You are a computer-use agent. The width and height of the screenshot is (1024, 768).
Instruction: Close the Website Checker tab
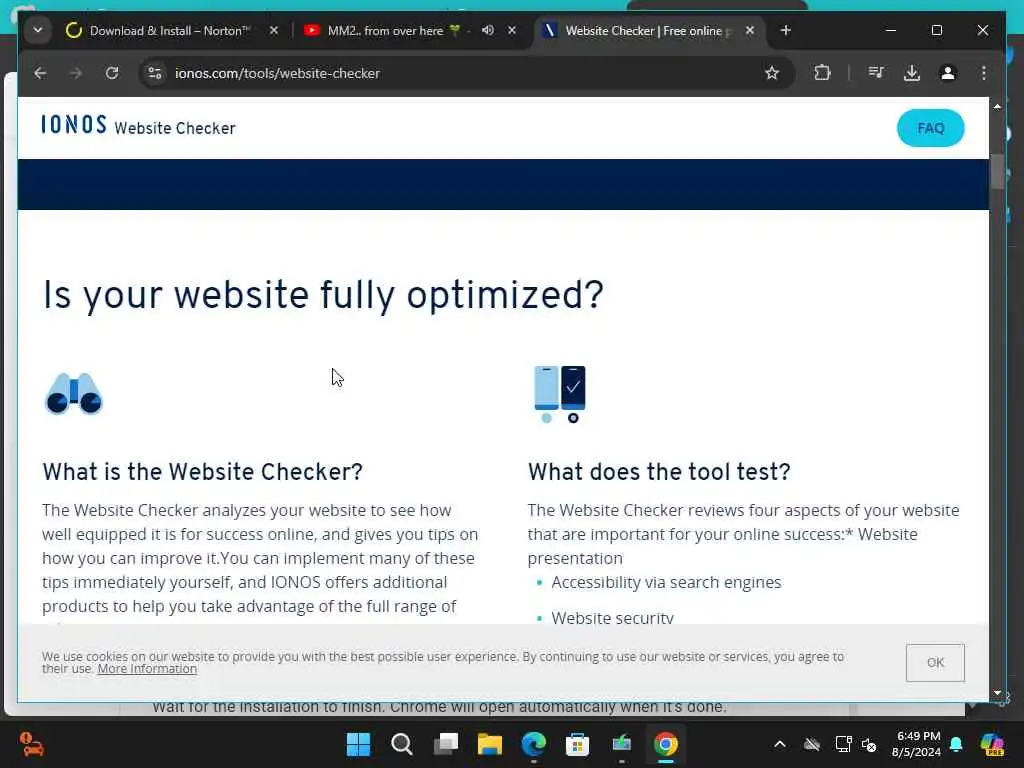[x=750, y=31]
